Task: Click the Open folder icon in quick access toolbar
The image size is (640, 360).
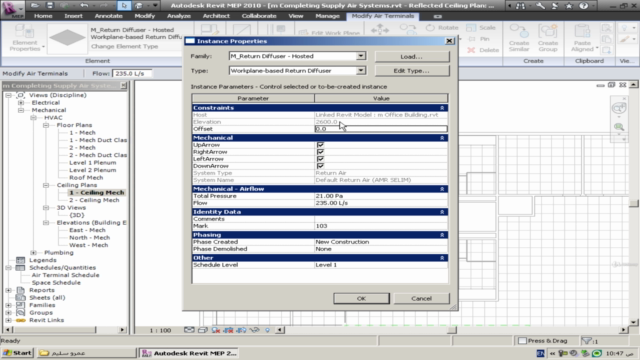Action: (35, 5)
